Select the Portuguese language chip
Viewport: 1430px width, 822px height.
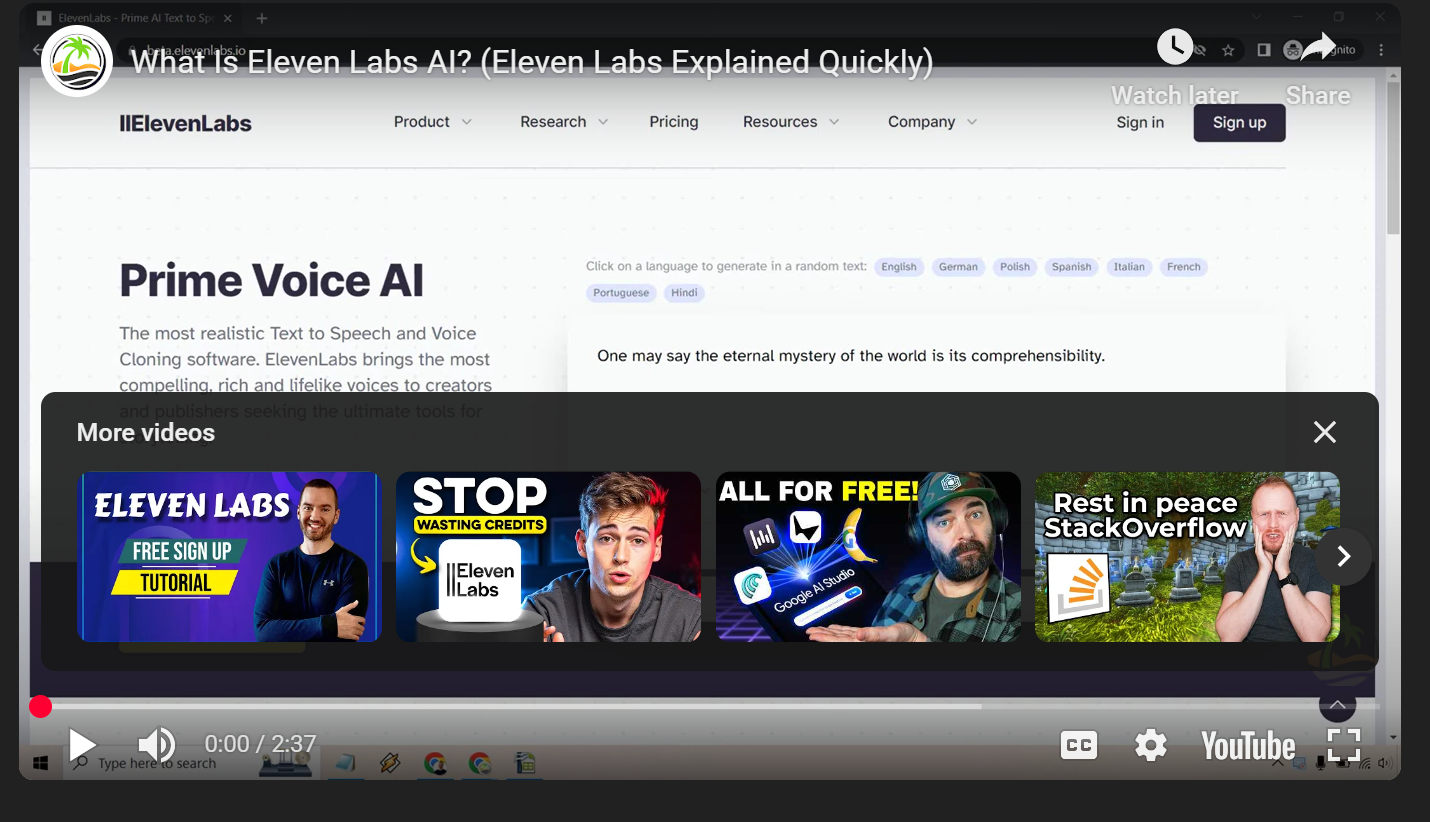(621, 293)
